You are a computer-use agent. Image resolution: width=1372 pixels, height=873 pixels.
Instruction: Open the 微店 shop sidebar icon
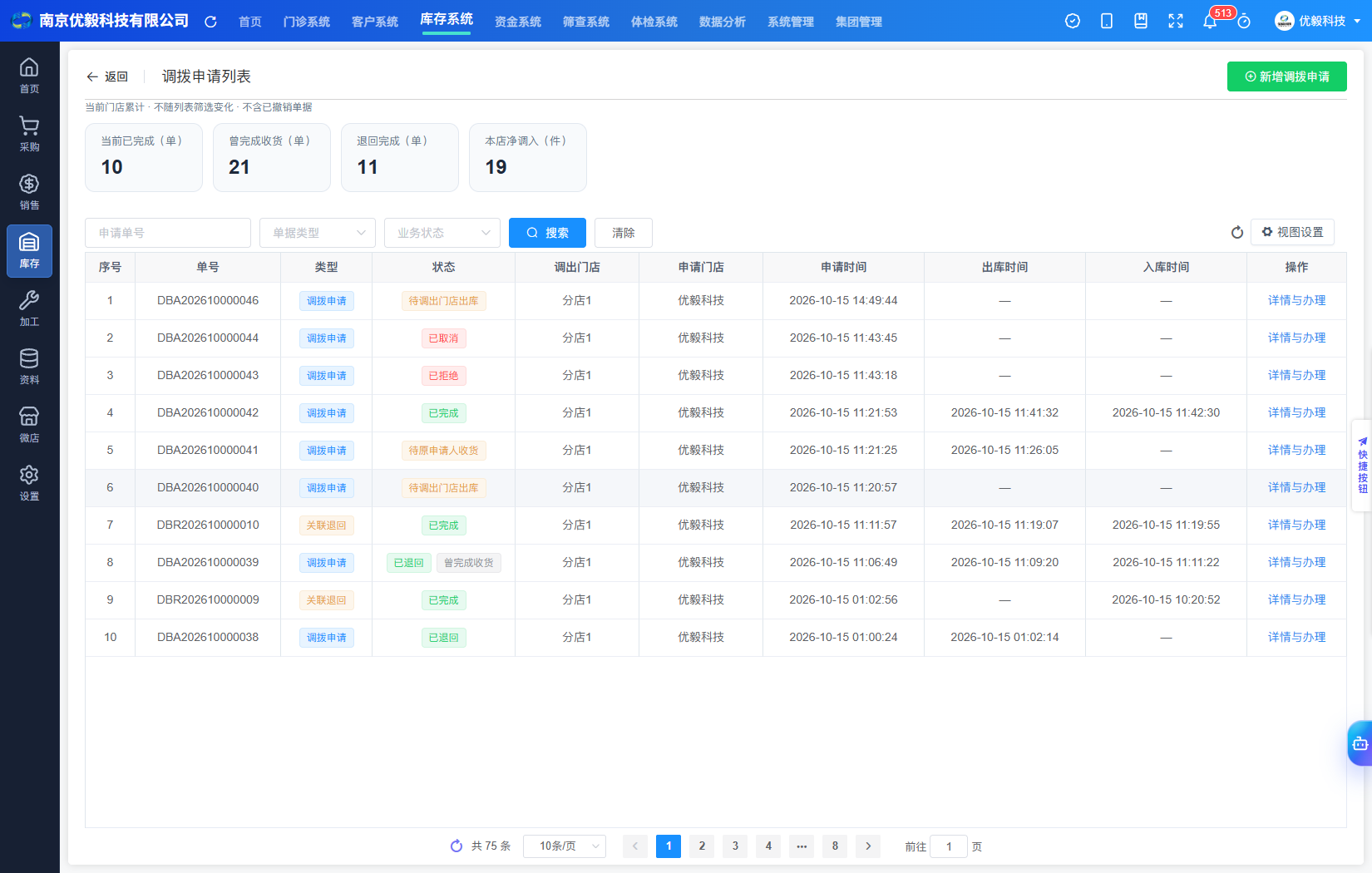click(29, 425)
